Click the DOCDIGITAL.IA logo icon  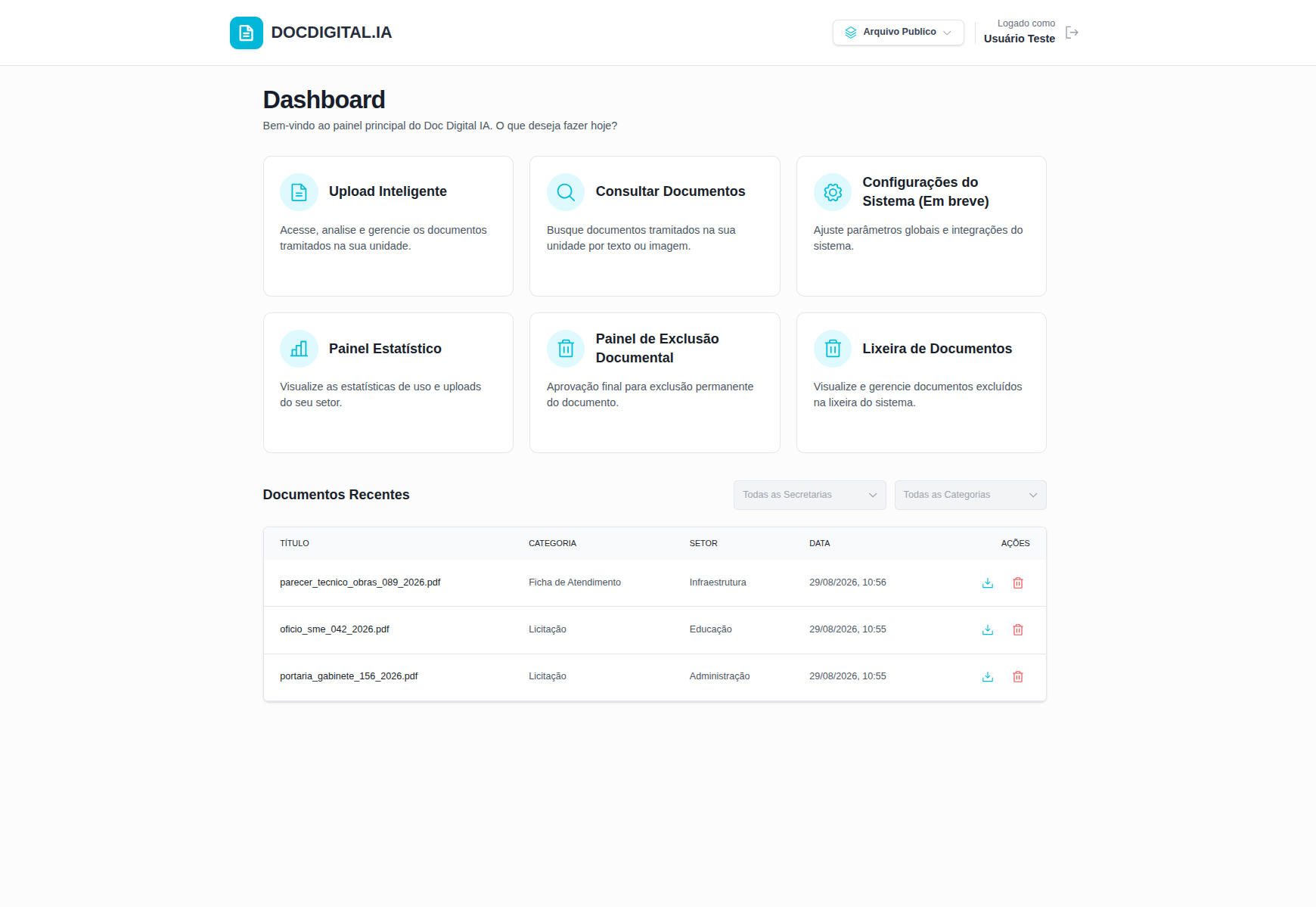pos(246,33)
